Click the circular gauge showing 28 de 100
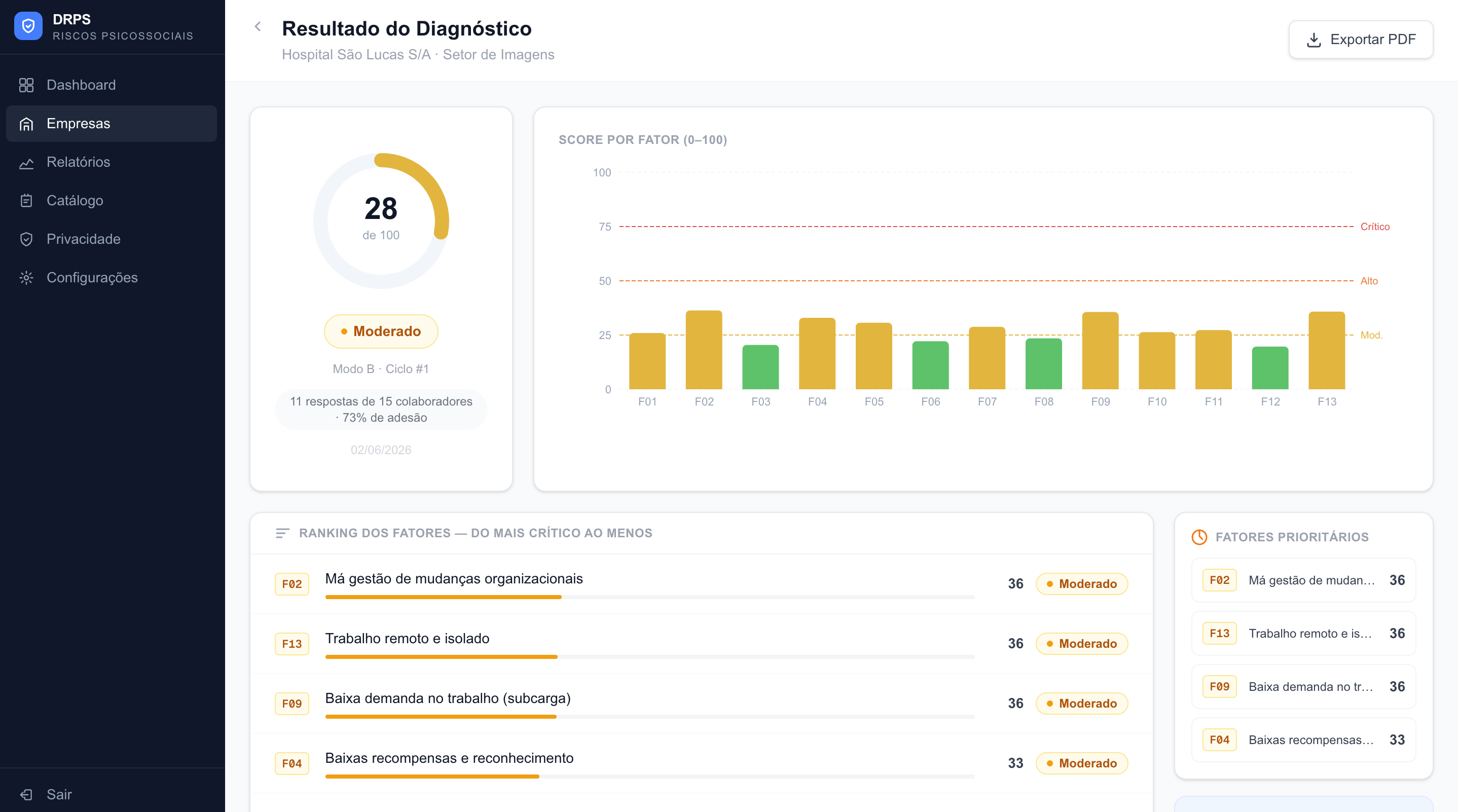The width and height of the screenshot is (1458, 812). pos(381,220)
